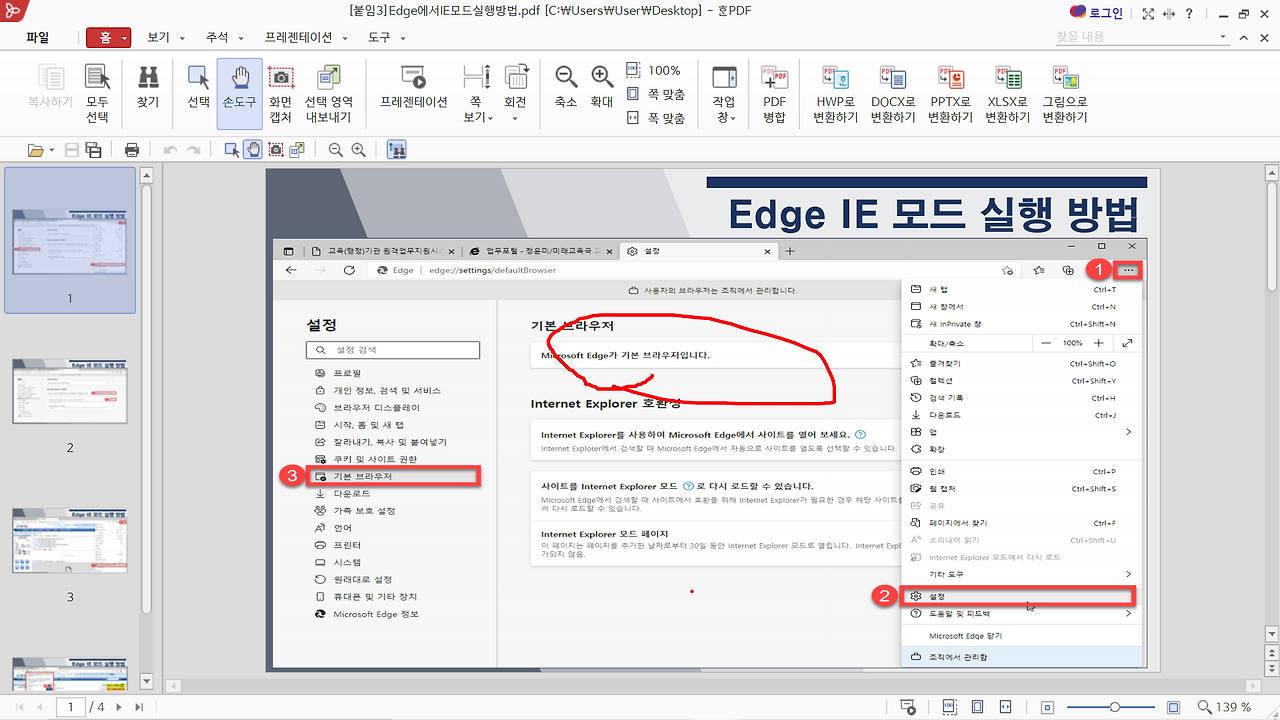Click 그림으로 변환하기 image conversion icon
Image resolution: width=1280 pixels, height=720 pixels.
pos(1065,94)
